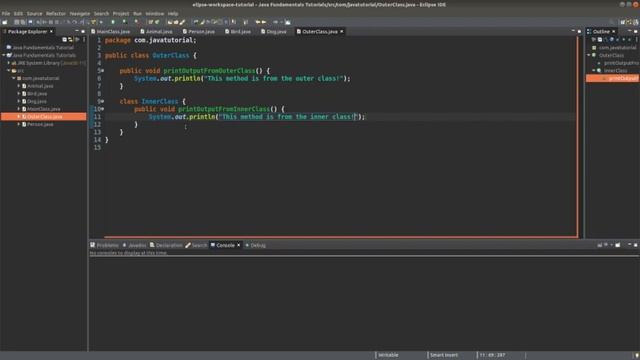Close the Outline view tab
The image size is (640, 360).
(x=613, y=31)
